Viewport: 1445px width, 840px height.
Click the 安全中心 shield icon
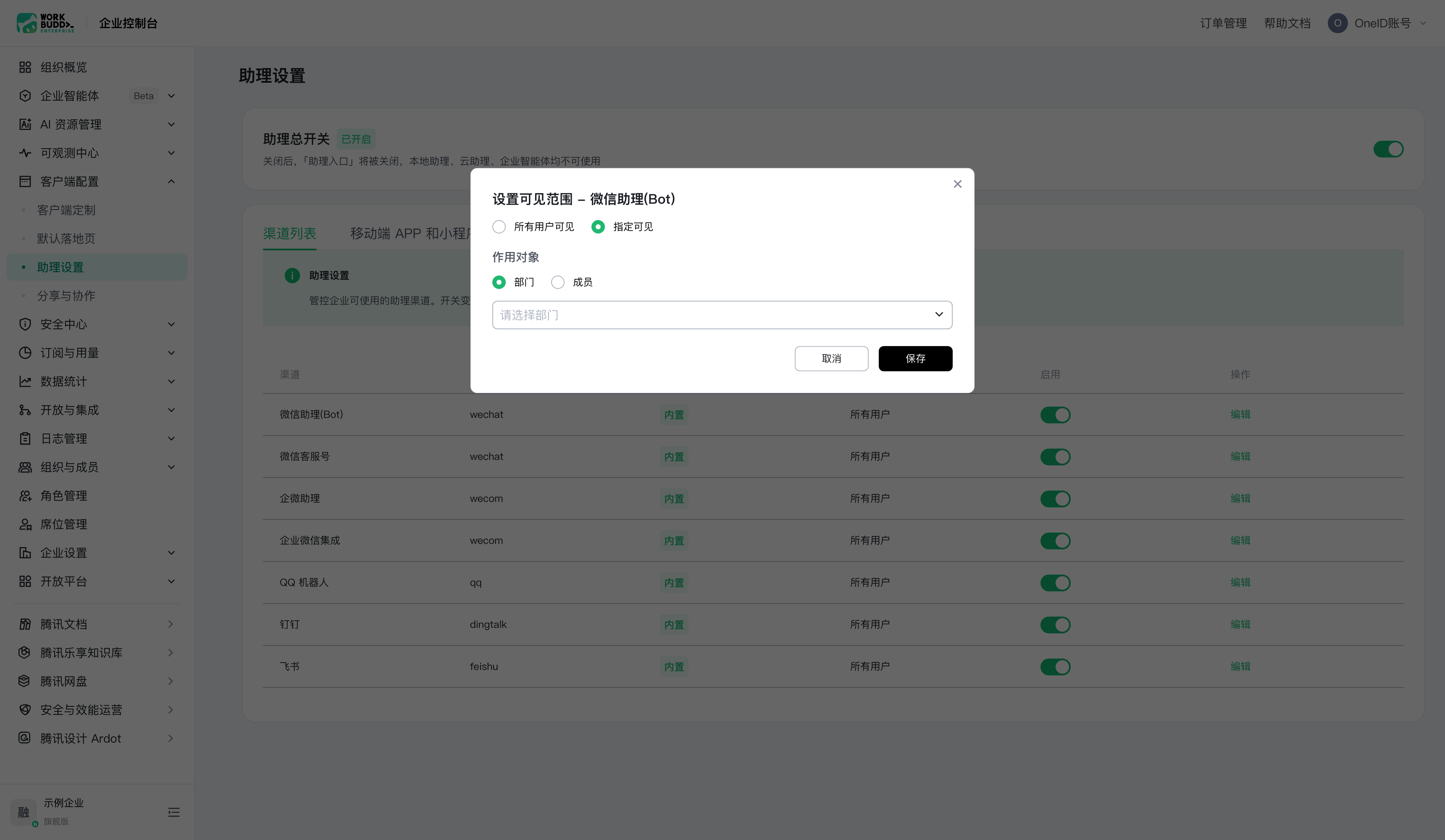point(25,325)
